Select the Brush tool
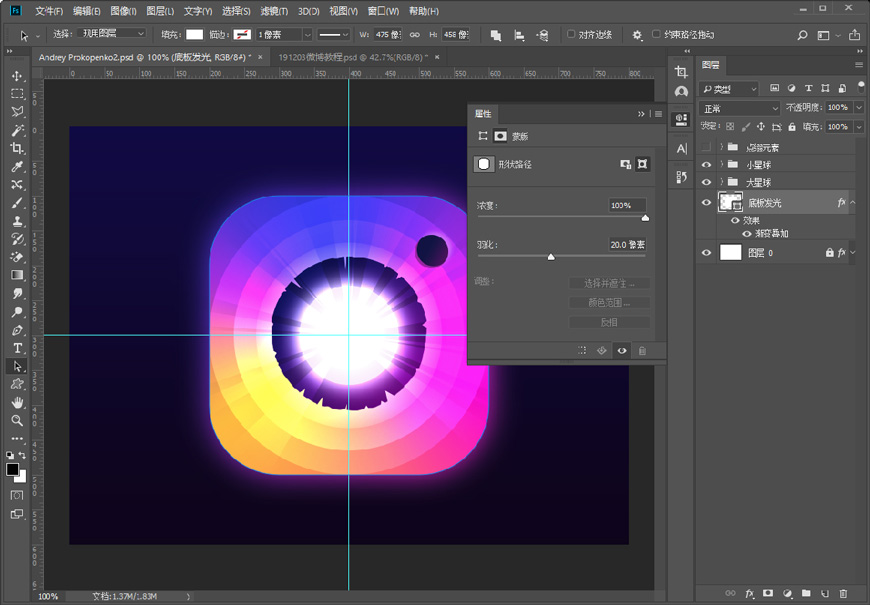 click(x=17, y=203)
